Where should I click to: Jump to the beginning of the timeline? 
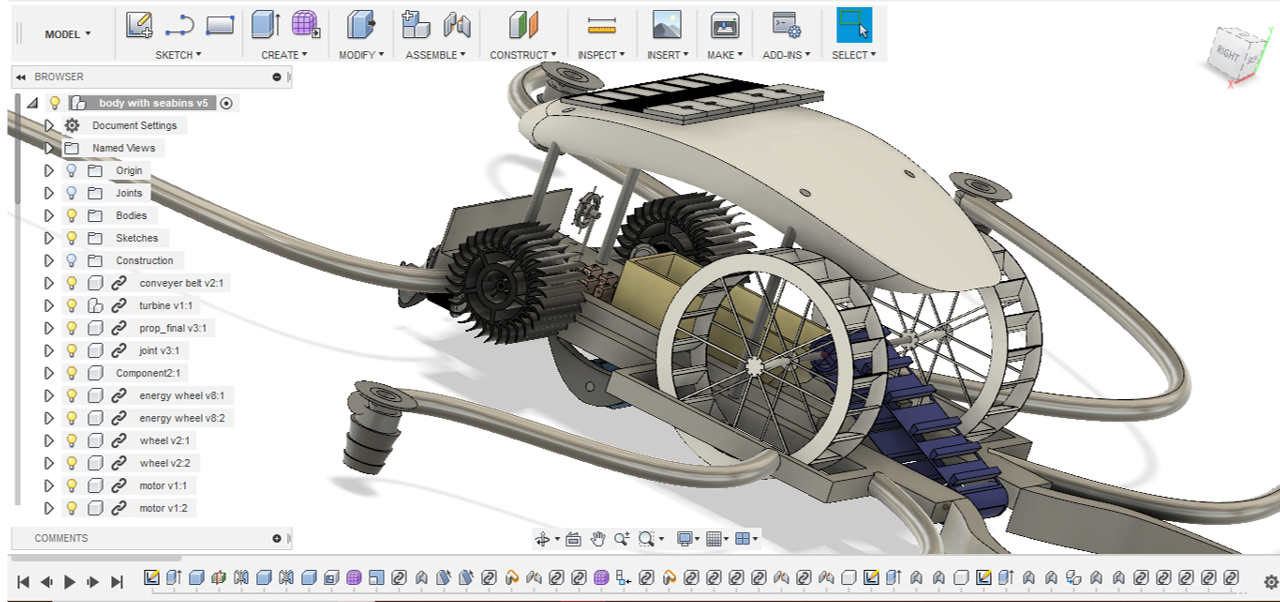23,581
